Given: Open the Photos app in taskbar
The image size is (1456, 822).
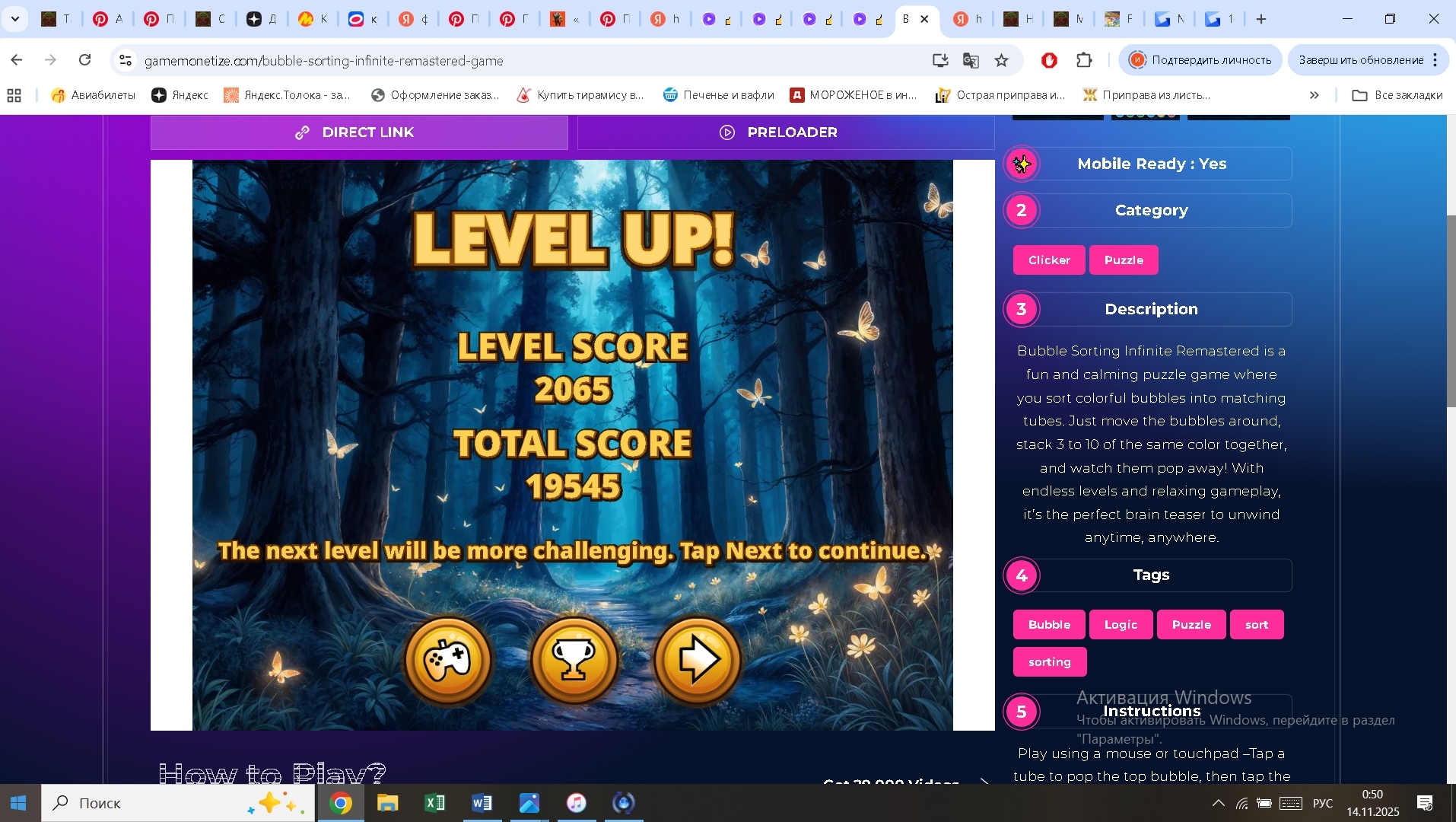Looking at the screenshot, I should [529, 803].
